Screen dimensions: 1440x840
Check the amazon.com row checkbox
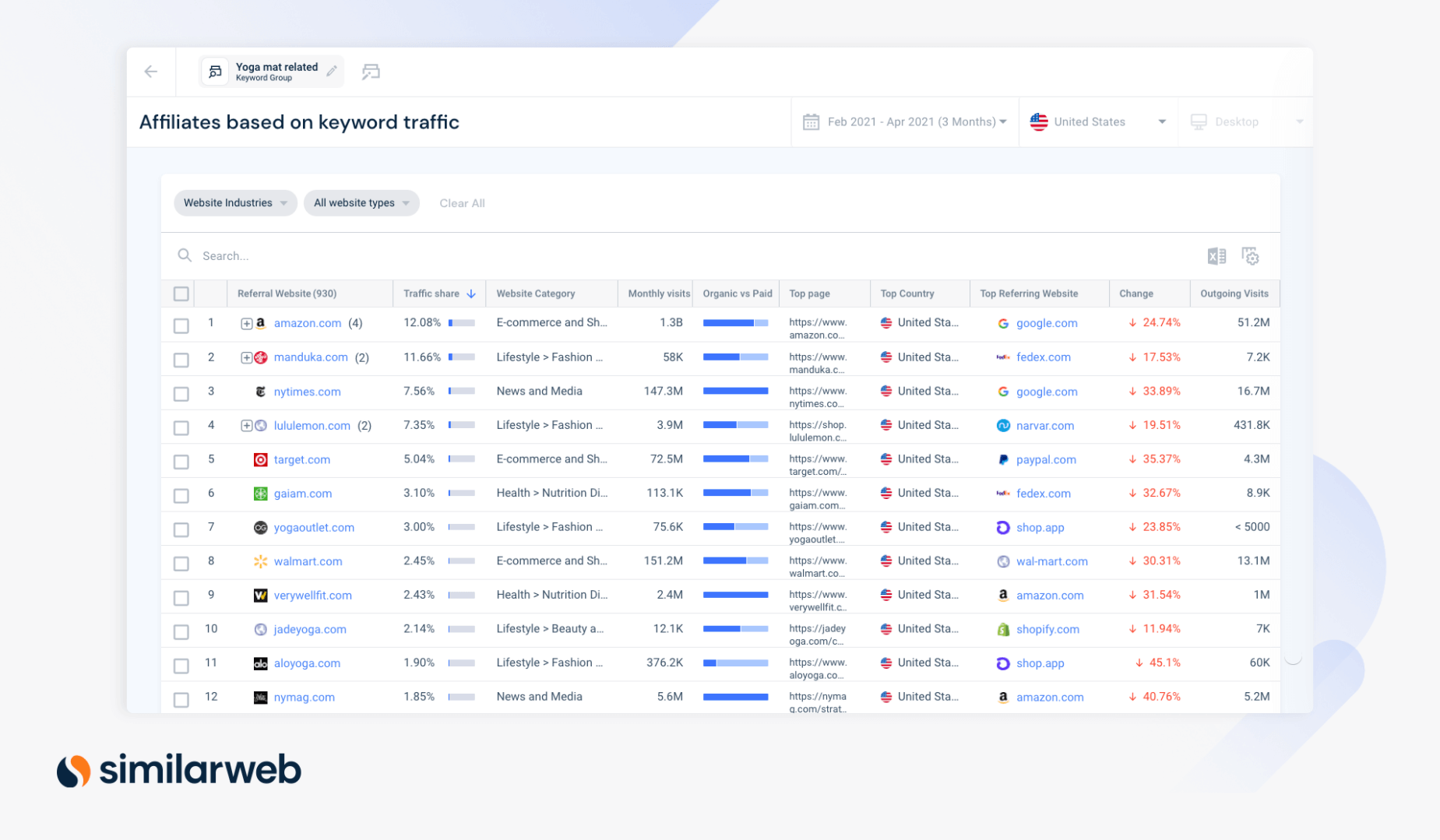[181, 325]
